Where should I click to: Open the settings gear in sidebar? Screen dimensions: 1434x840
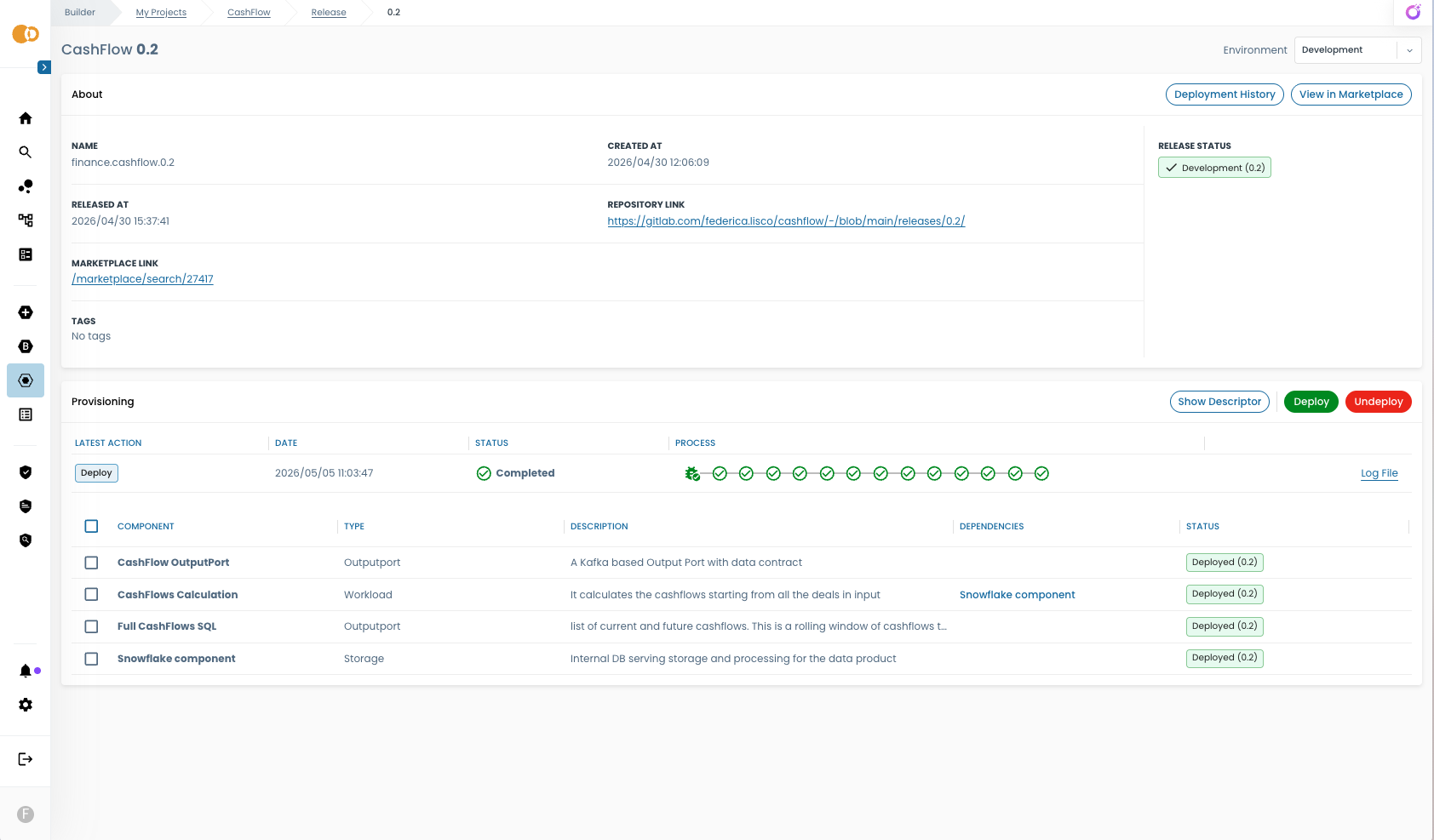click(x=26, y=705)
